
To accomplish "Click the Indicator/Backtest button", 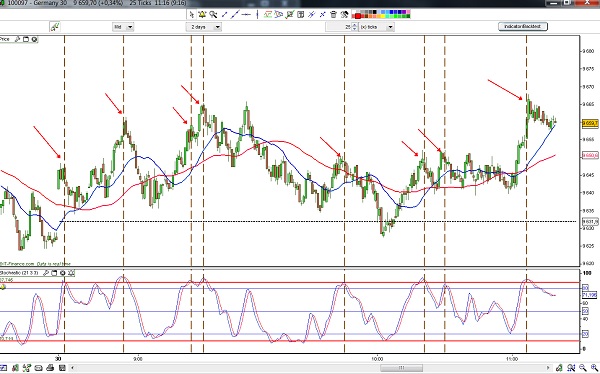I will coord(523,26).
